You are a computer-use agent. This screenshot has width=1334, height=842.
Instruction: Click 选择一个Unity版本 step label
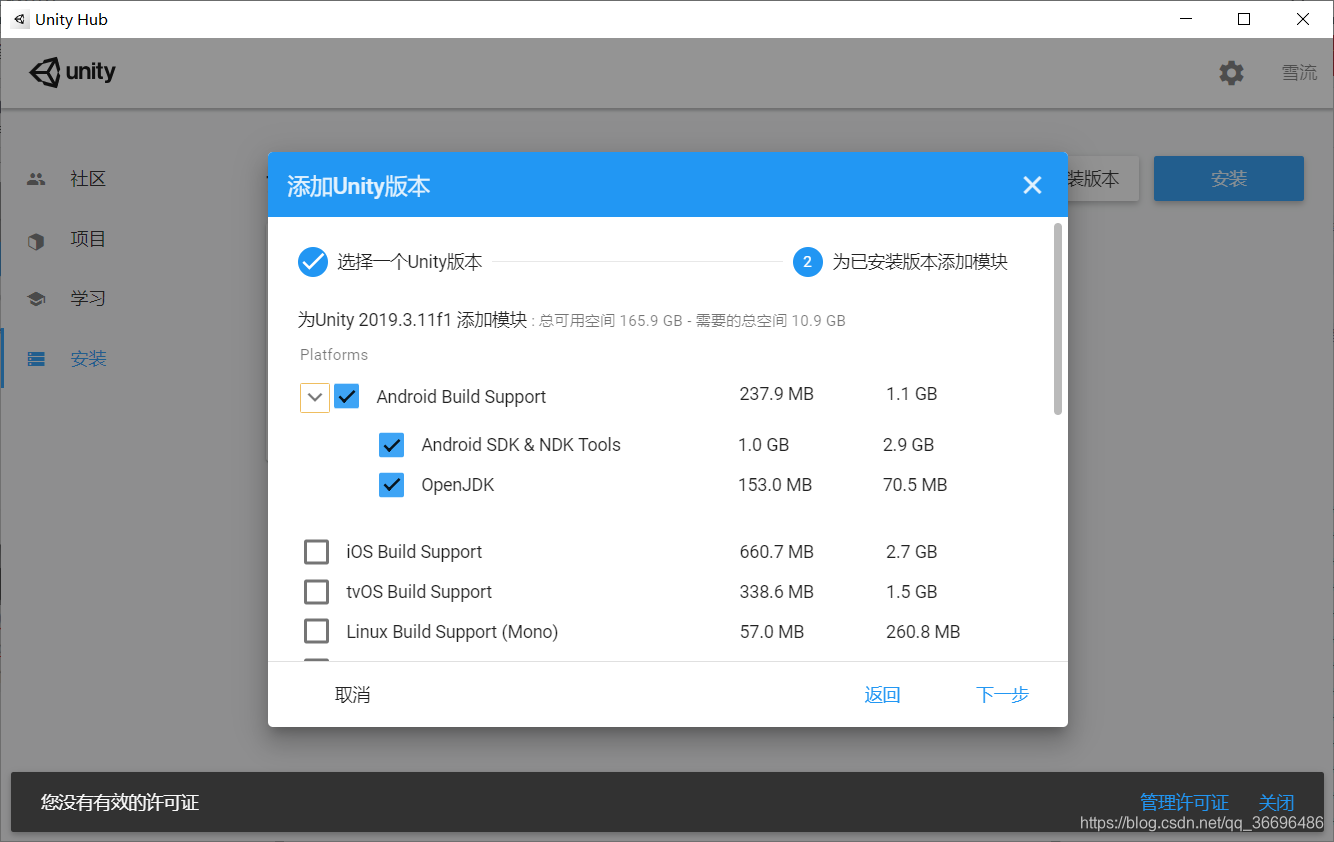pyautogui.click(x=410, y=262)
